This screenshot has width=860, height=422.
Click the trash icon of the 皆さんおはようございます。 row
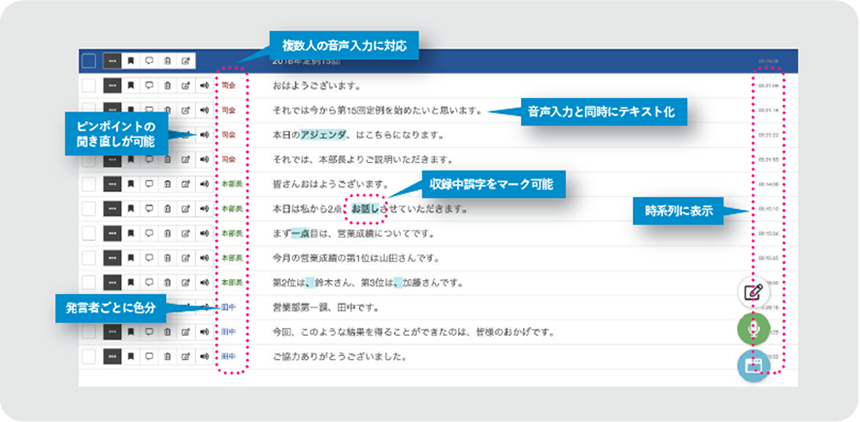coord(167,184)
